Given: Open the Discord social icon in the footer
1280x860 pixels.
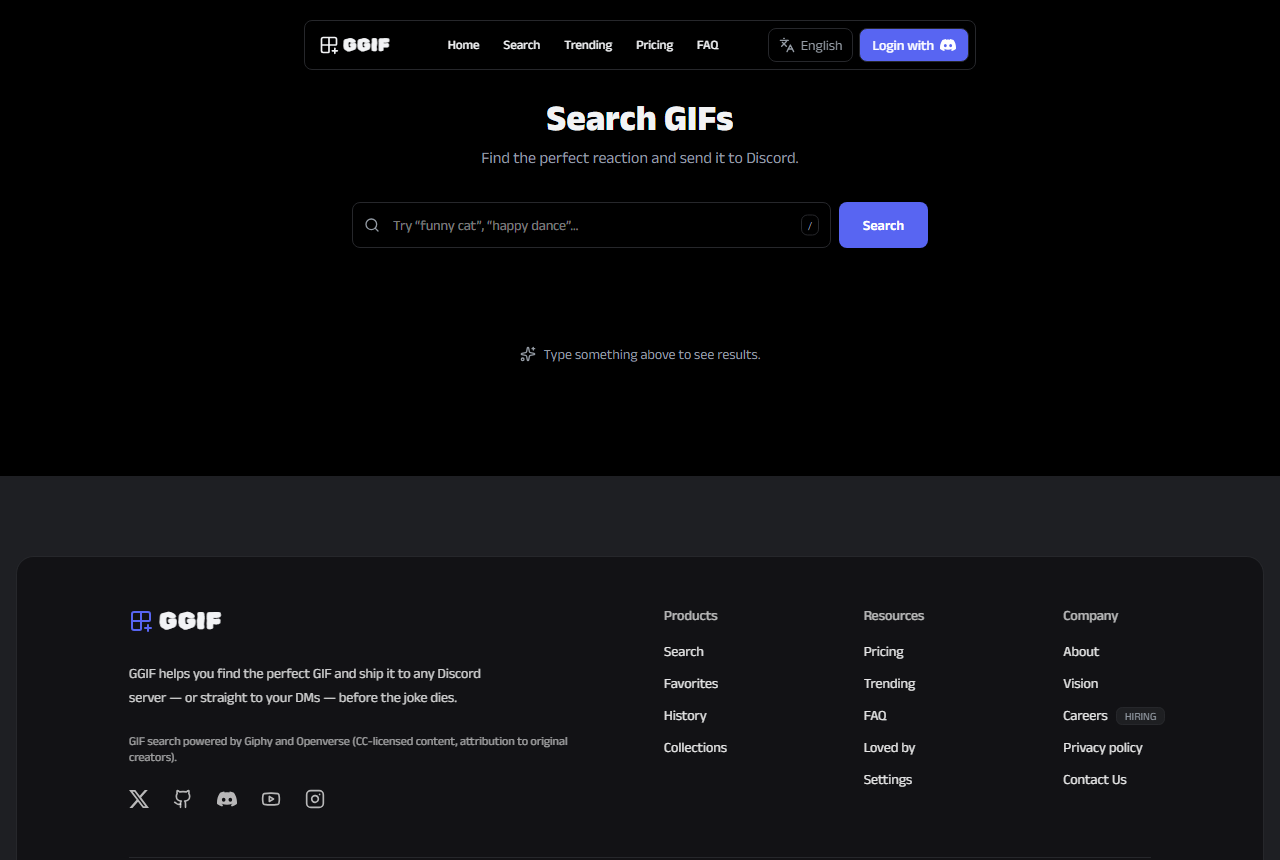Looking at the screenshot, I should tap(227, 799).
